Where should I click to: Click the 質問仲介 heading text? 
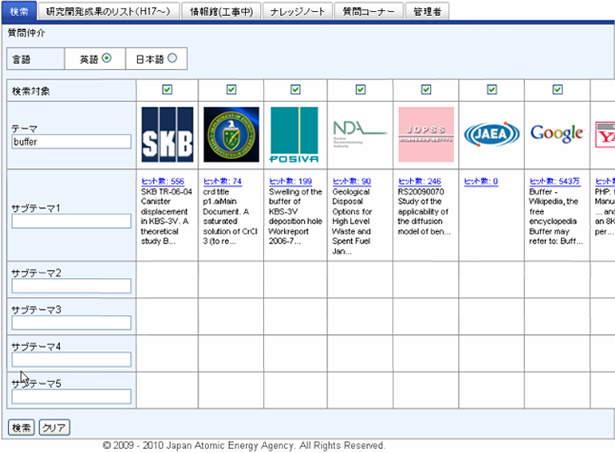[x=27, y=33]
